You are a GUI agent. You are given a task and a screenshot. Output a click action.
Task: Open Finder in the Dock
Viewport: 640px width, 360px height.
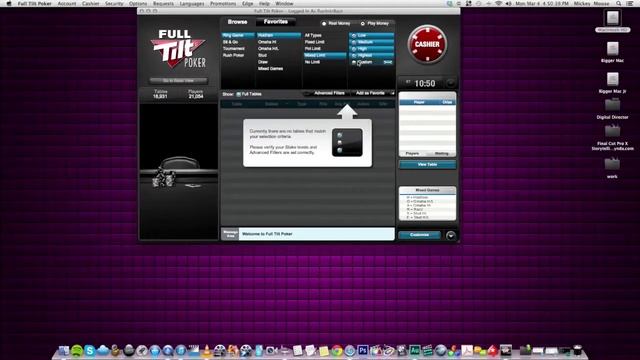point(64,351)
